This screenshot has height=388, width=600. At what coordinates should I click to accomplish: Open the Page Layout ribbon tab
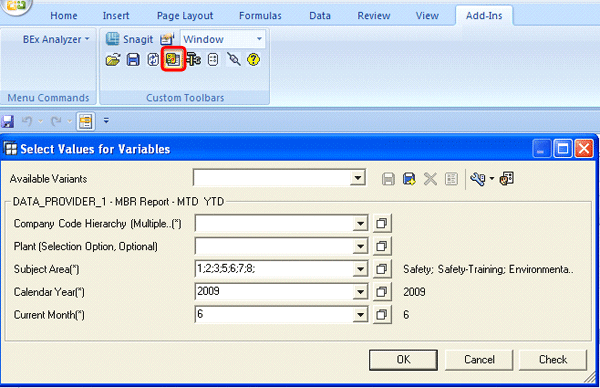point(185,16)
